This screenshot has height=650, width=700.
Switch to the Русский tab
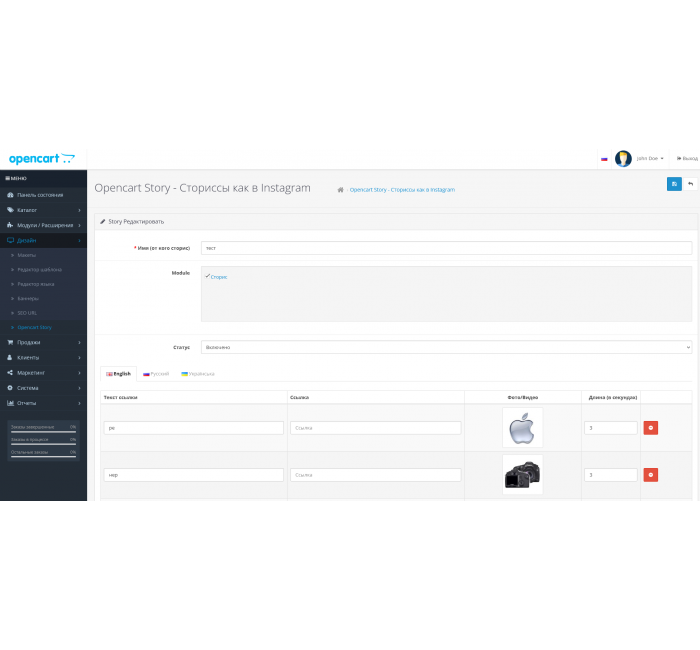coord(156,374)
